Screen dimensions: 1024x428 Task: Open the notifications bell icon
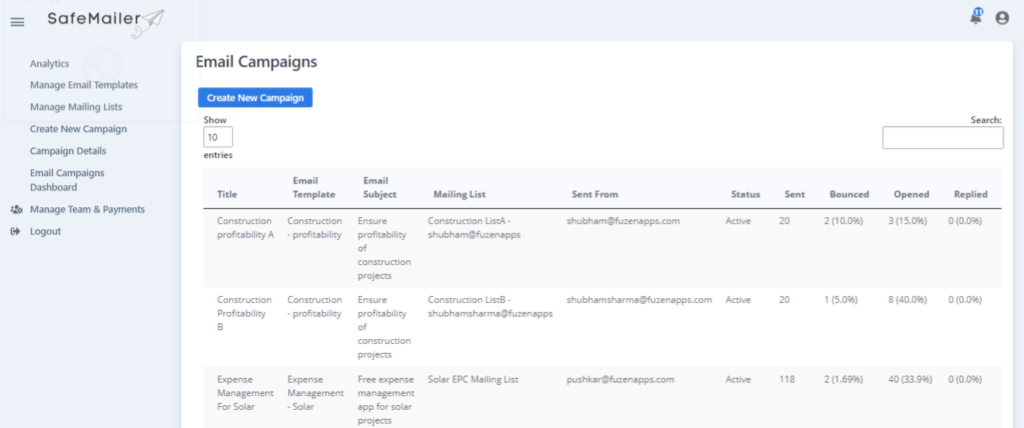(x=976, y=17)
